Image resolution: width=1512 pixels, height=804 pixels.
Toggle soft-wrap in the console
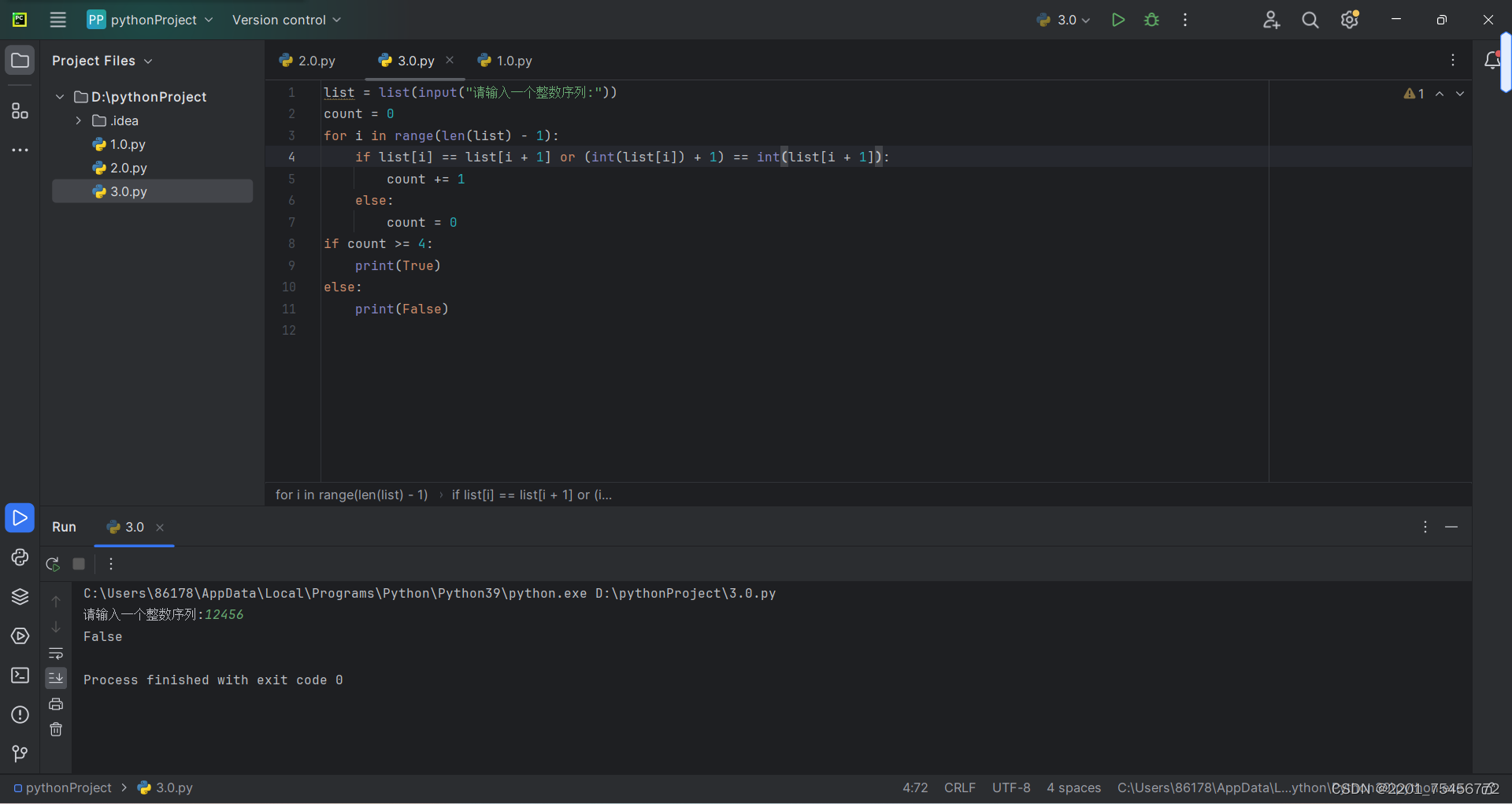pos(56,654)
